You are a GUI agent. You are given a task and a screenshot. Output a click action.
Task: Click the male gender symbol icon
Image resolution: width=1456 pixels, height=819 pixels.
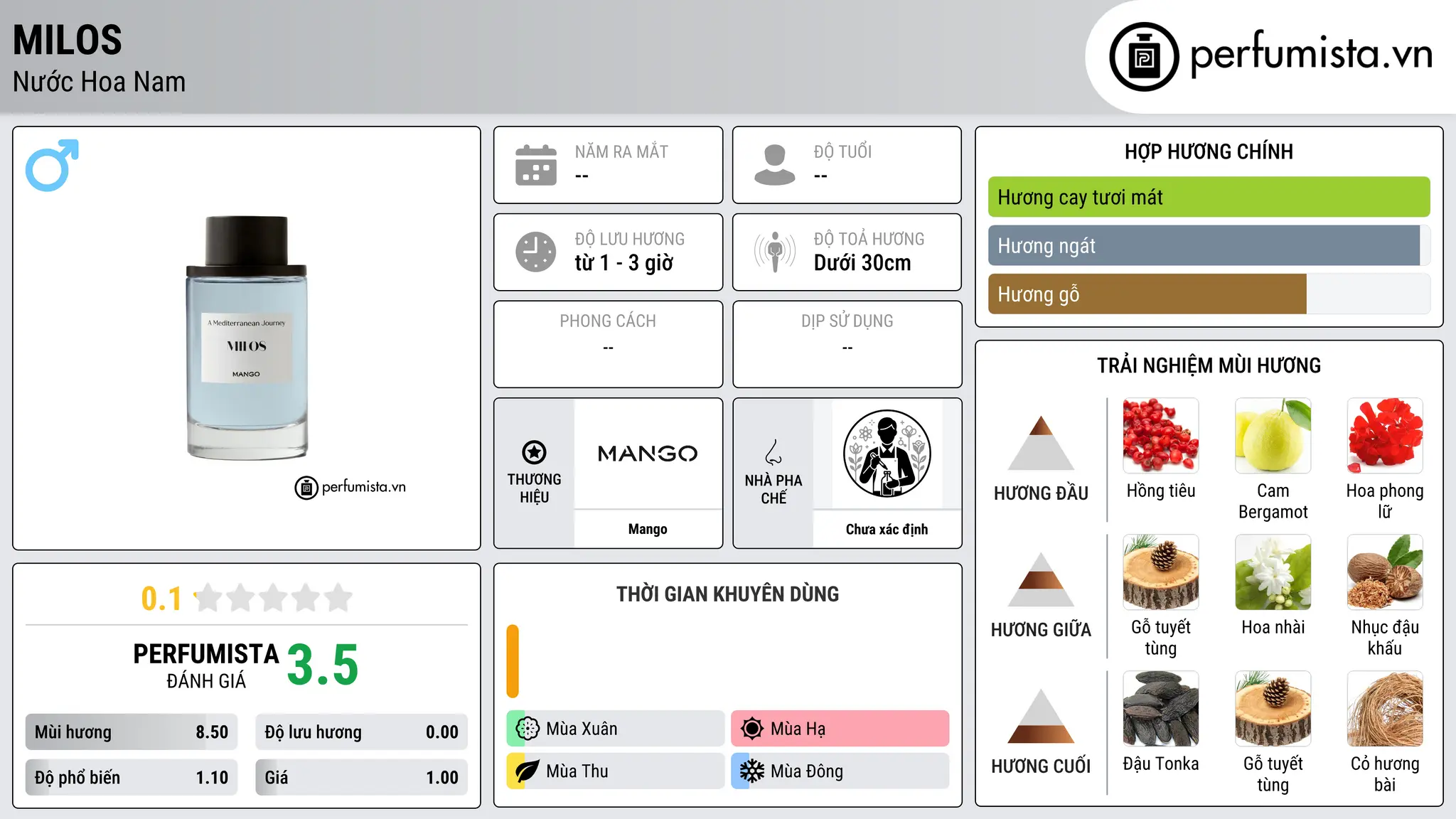pyautogui.click(x=52, y=165)
